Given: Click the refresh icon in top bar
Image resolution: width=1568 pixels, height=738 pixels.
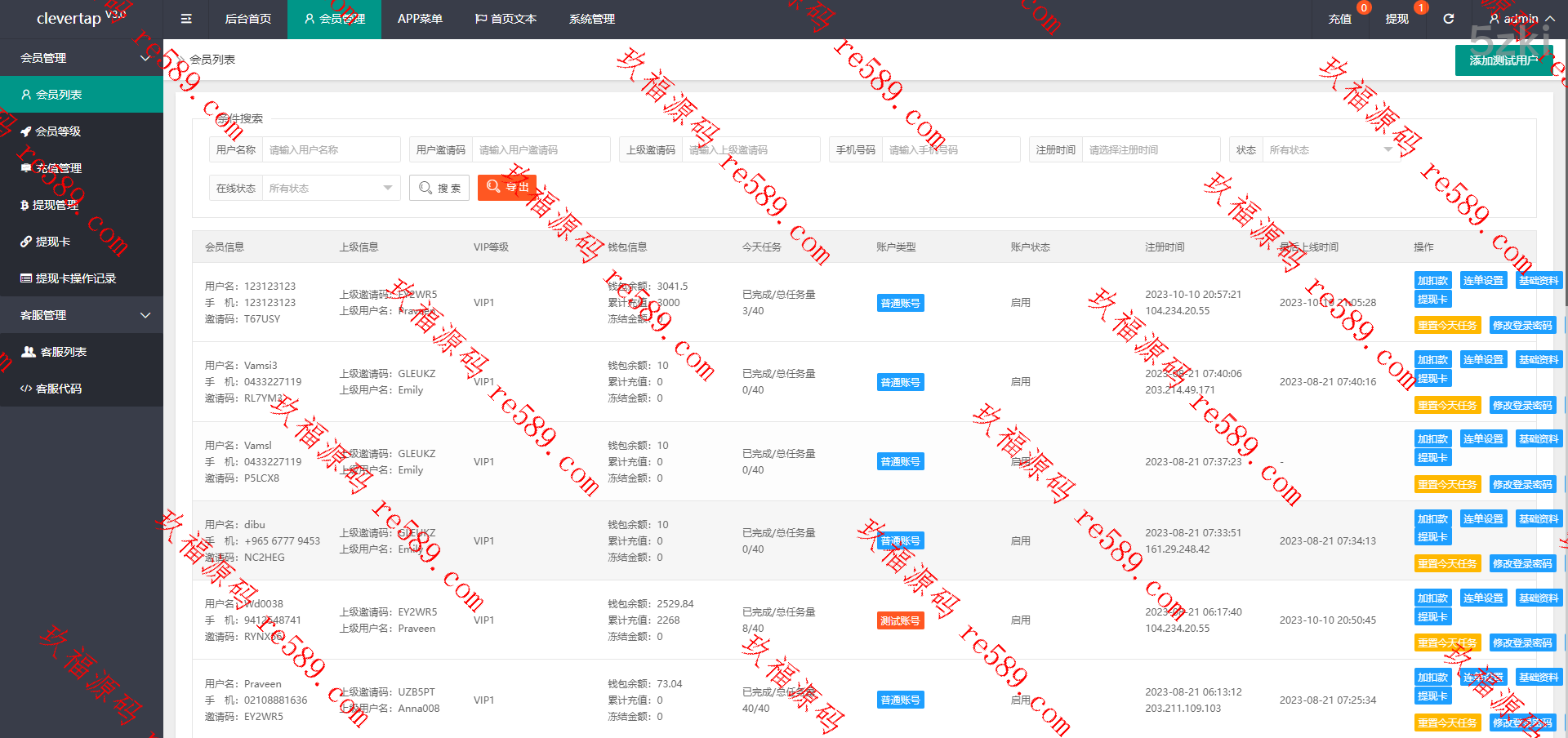Looking at the screenshot, I should pyautogui.click(x=1449, y=19).
